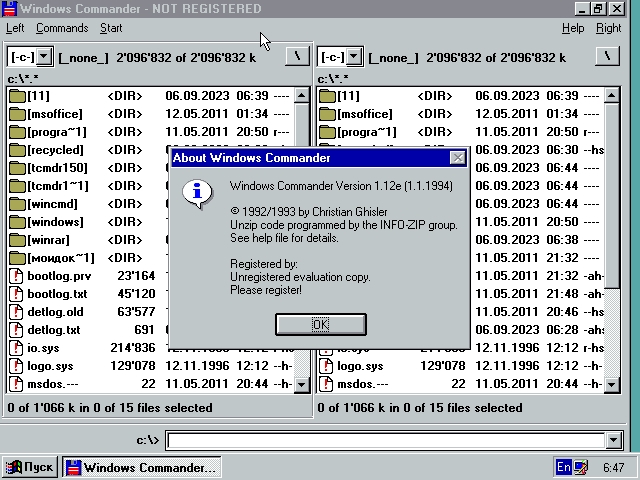Select the logo.sys file icon in right panel

(x=327, y=366)
